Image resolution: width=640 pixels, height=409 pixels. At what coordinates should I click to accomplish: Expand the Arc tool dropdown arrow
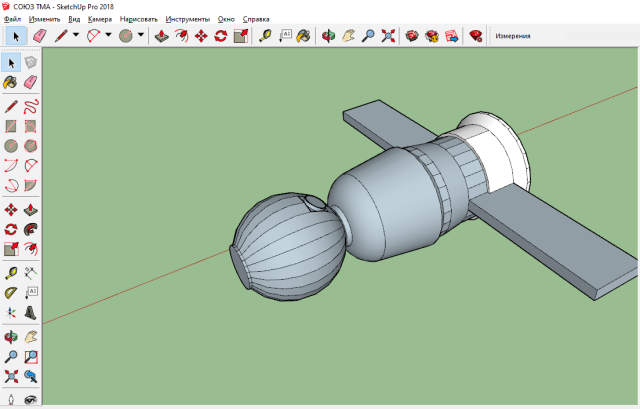point(108,36)
